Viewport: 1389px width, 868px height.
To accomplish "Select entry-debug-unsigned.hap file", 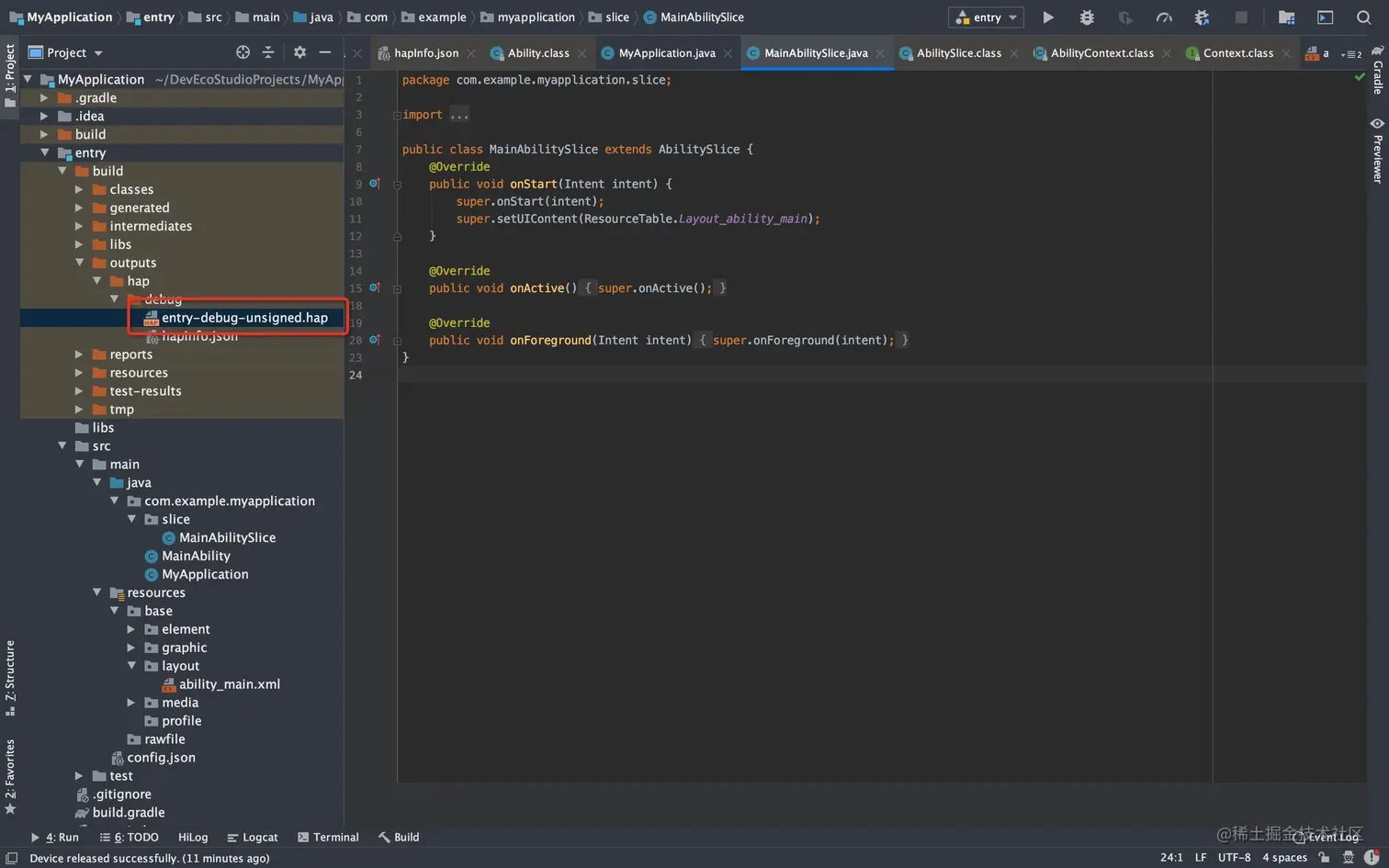I will [x=244, y=318].
